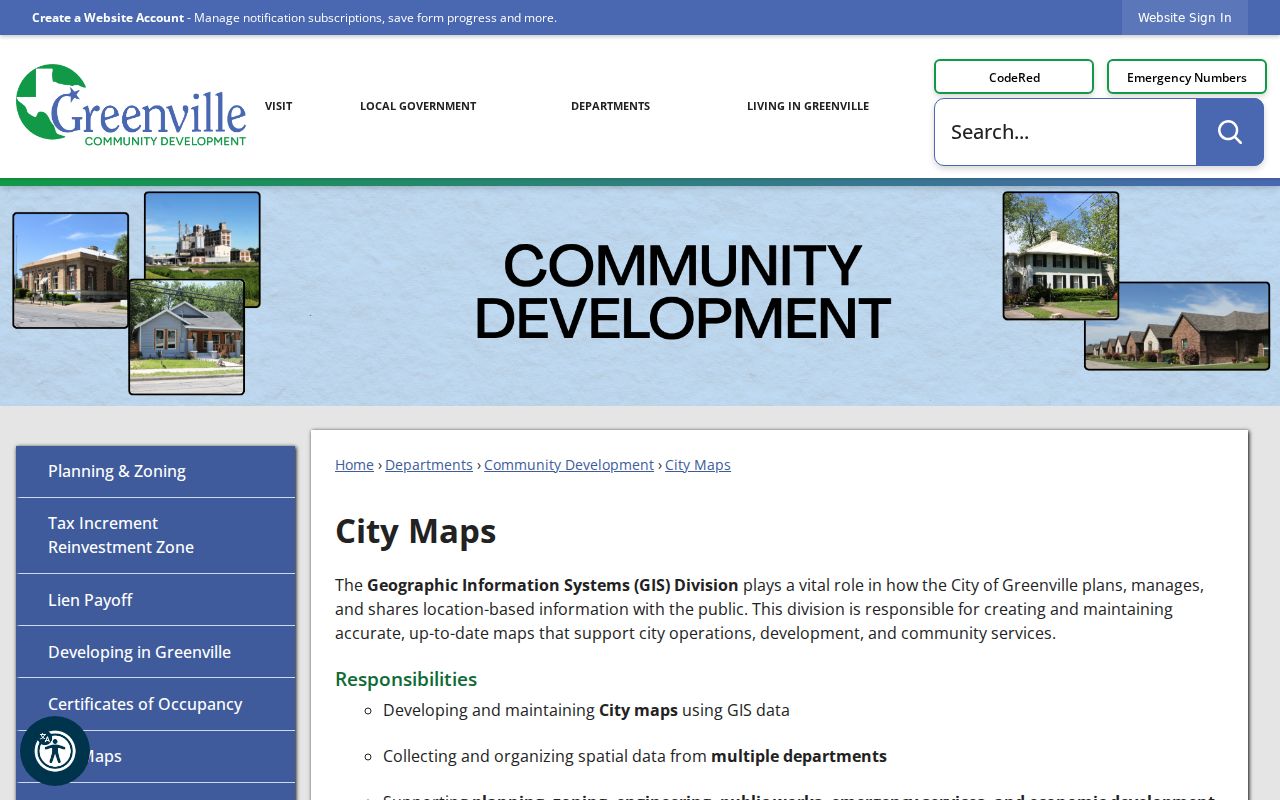The image size is (1280, 800).
Task: Open the Departments menu
Action: click(610, 106)
